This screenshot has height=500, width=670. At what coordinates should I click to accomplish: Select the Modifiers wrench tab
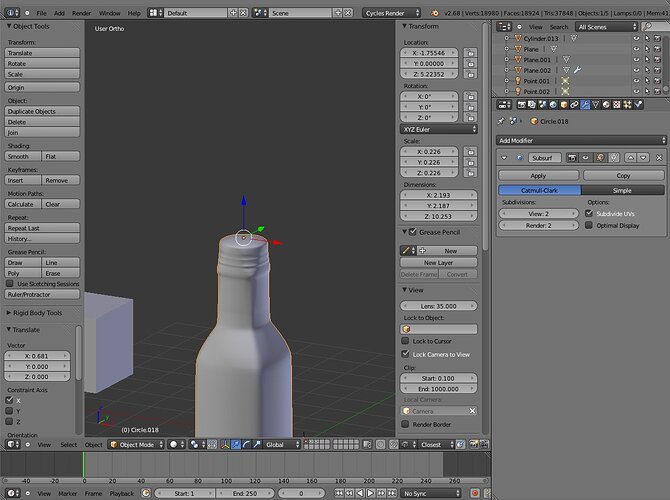point(585,105)
